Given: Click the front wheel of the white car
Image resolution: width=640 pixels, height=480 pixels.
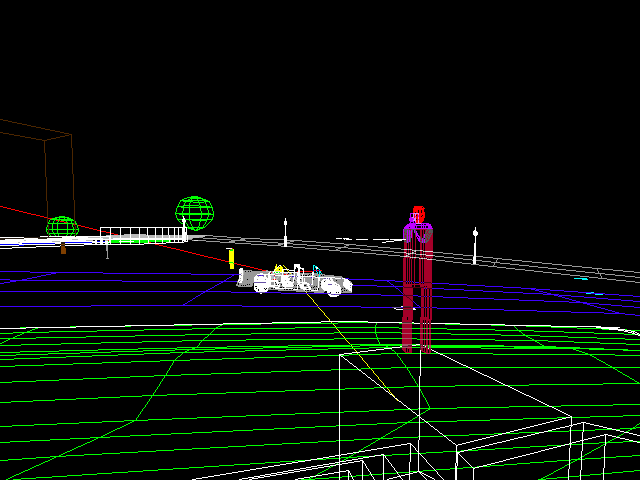Looking at the screenshot, I should point(262,286).
